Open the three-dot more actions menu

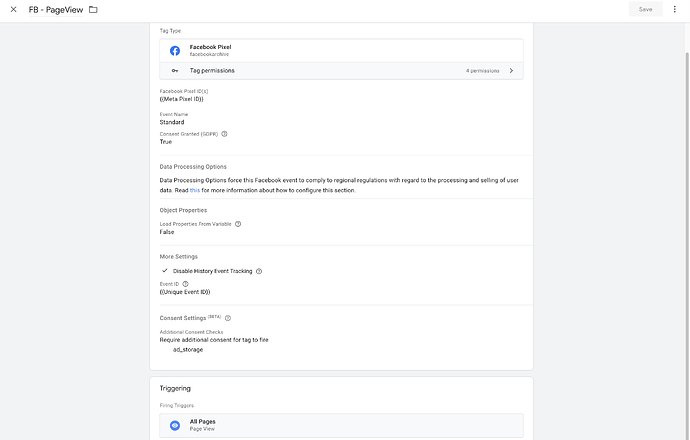coord(674,9)
